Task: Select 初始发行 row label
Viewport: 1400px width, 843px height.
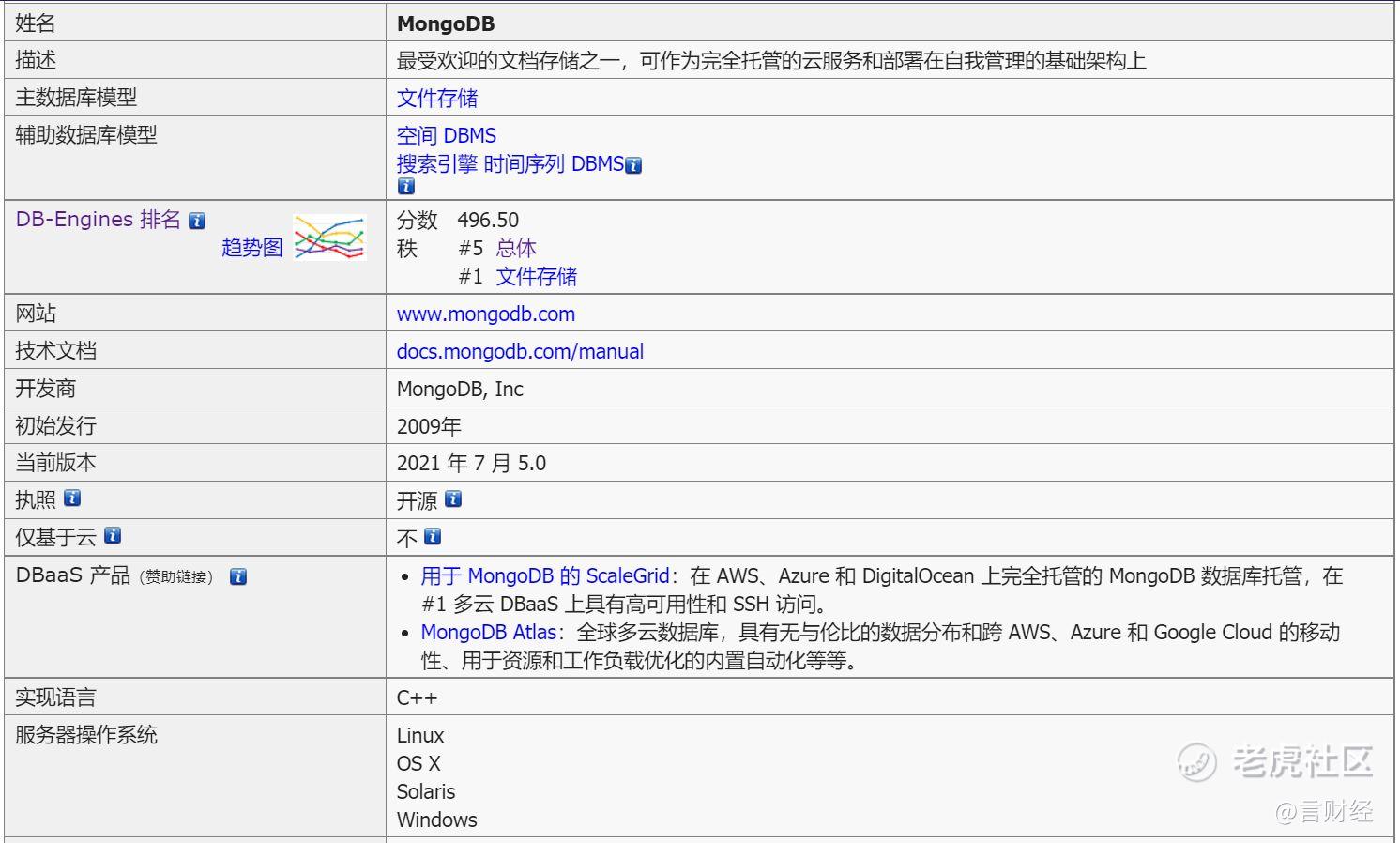Action: (55, 425)
